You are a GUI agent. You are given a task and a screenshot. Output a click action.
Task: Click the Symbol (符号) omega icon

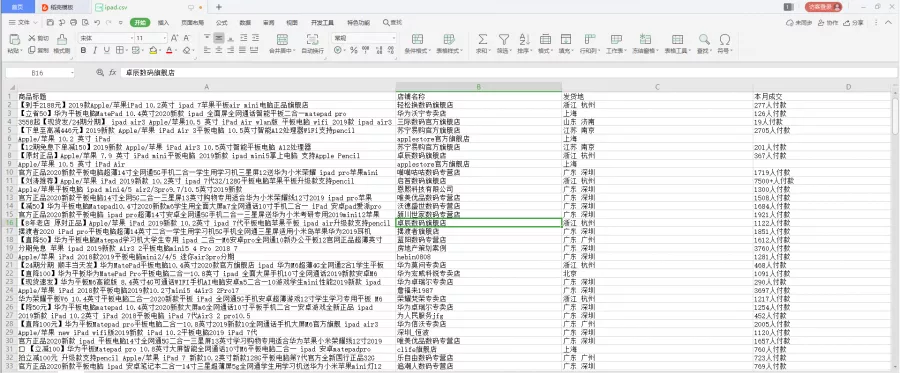725,39
